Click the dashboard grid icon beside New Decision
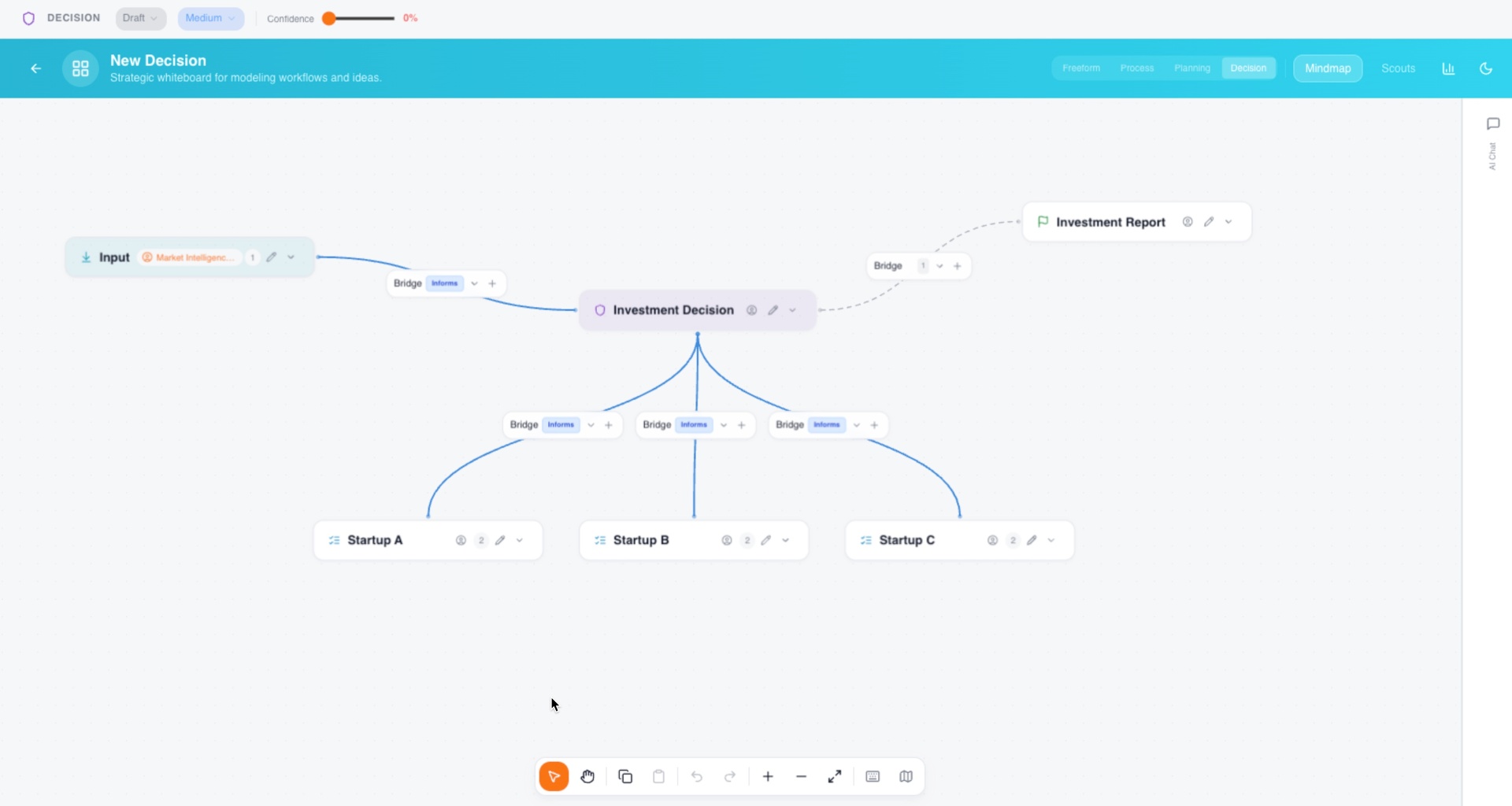 click(80, 68)
